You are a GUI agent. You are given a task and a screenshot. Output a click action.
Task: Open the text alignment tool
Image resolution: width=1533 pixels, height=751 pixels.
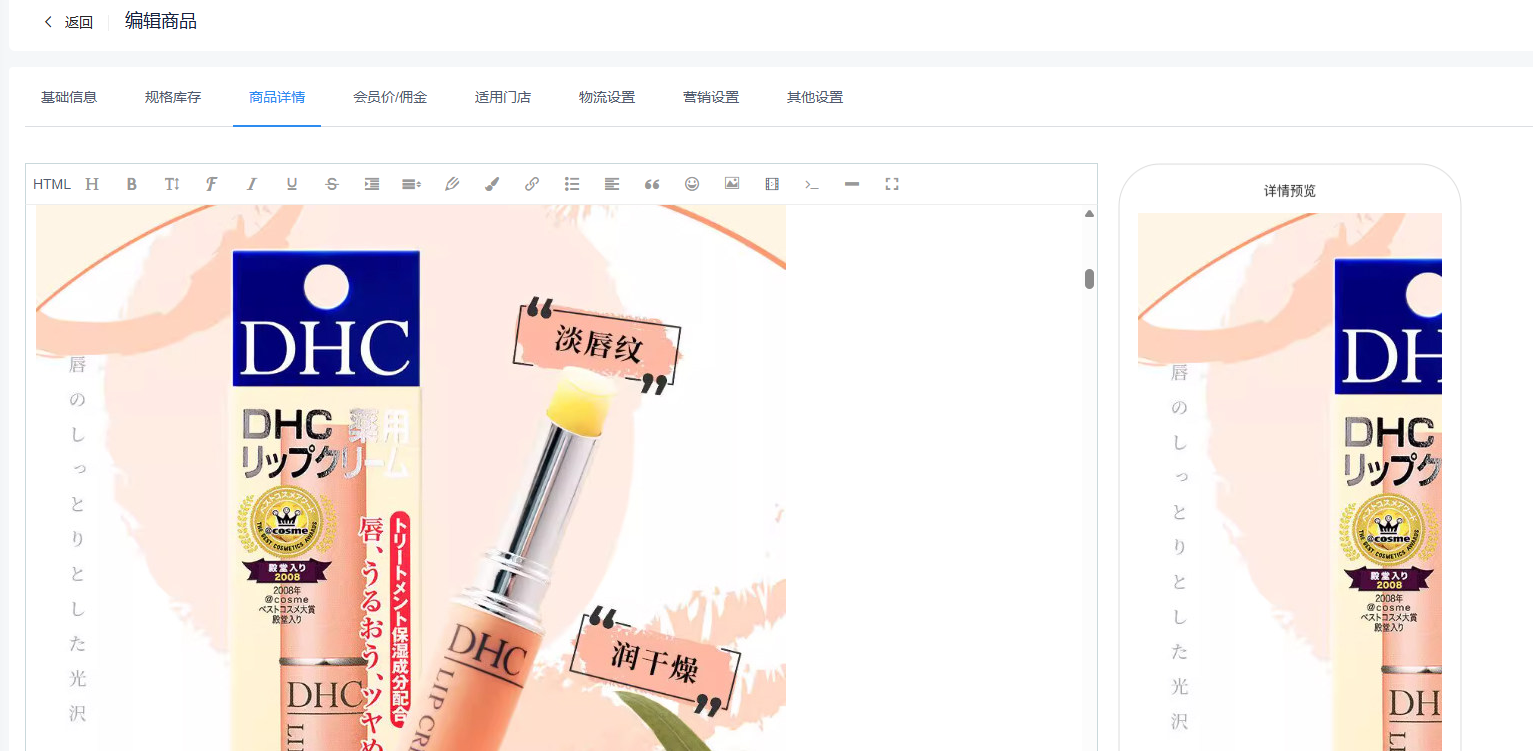pyautogui.click(x=612, y=184)
